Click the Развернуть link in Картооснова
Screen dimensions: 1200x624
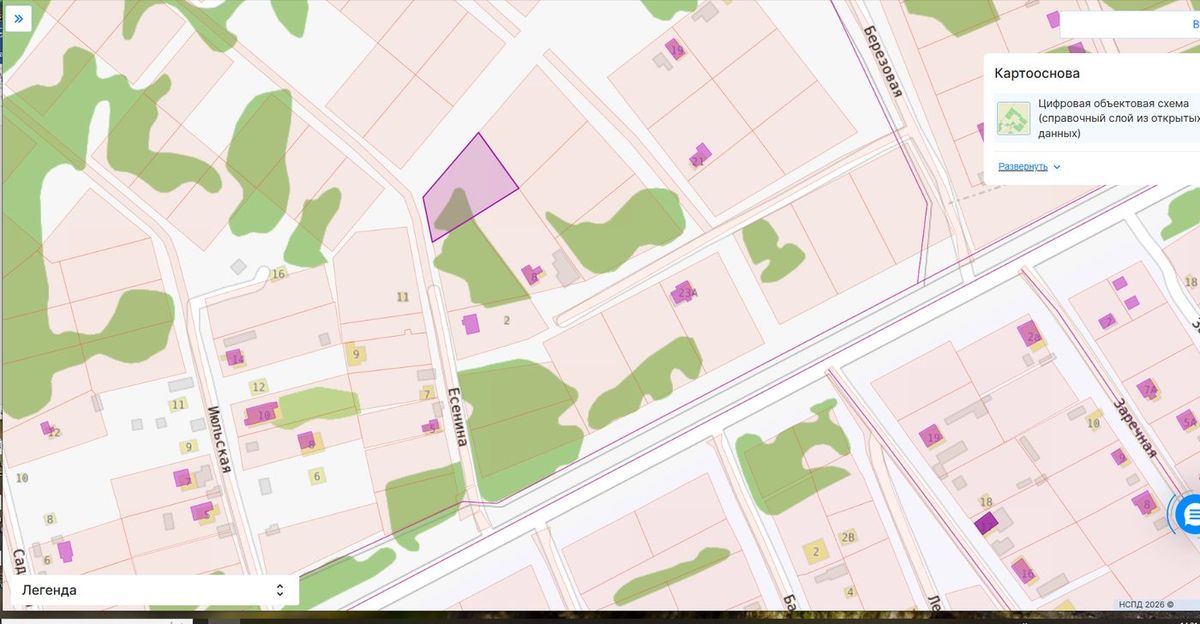1023,166
